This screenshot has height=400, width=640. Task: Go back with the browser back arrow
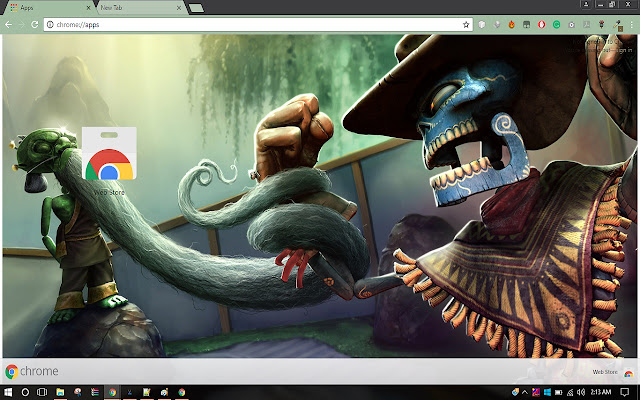click(x=8, y=24)
